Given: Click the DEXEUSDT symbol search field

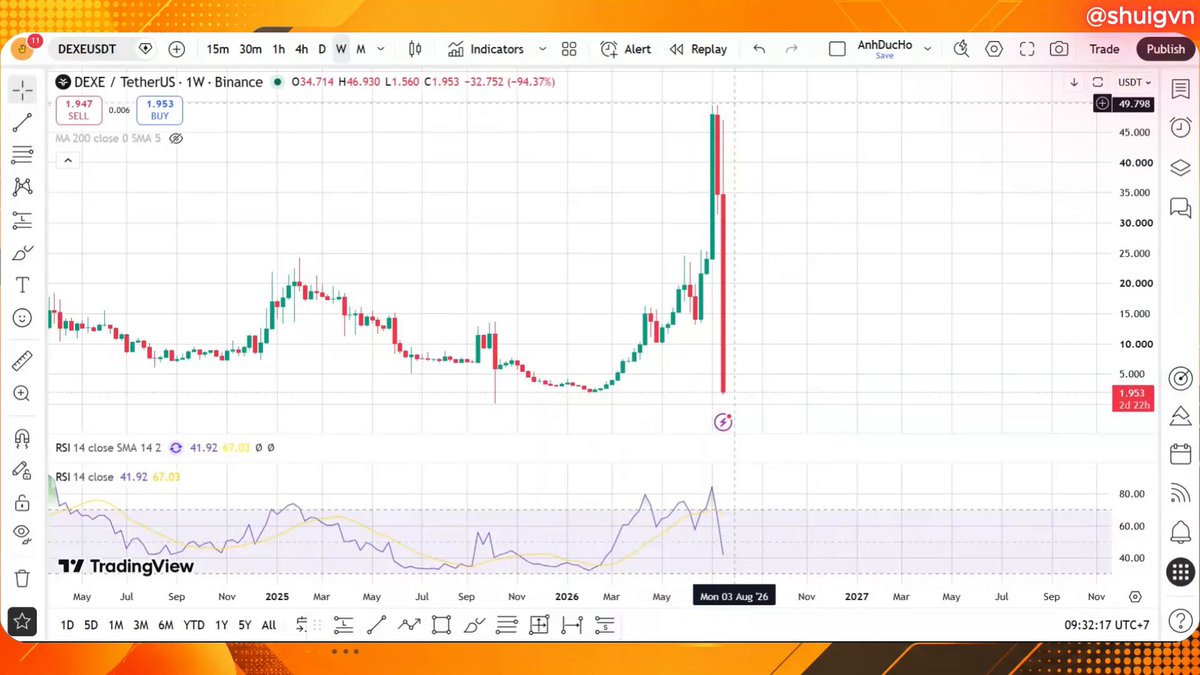Looking at the screenshot, I should [89, 49].
